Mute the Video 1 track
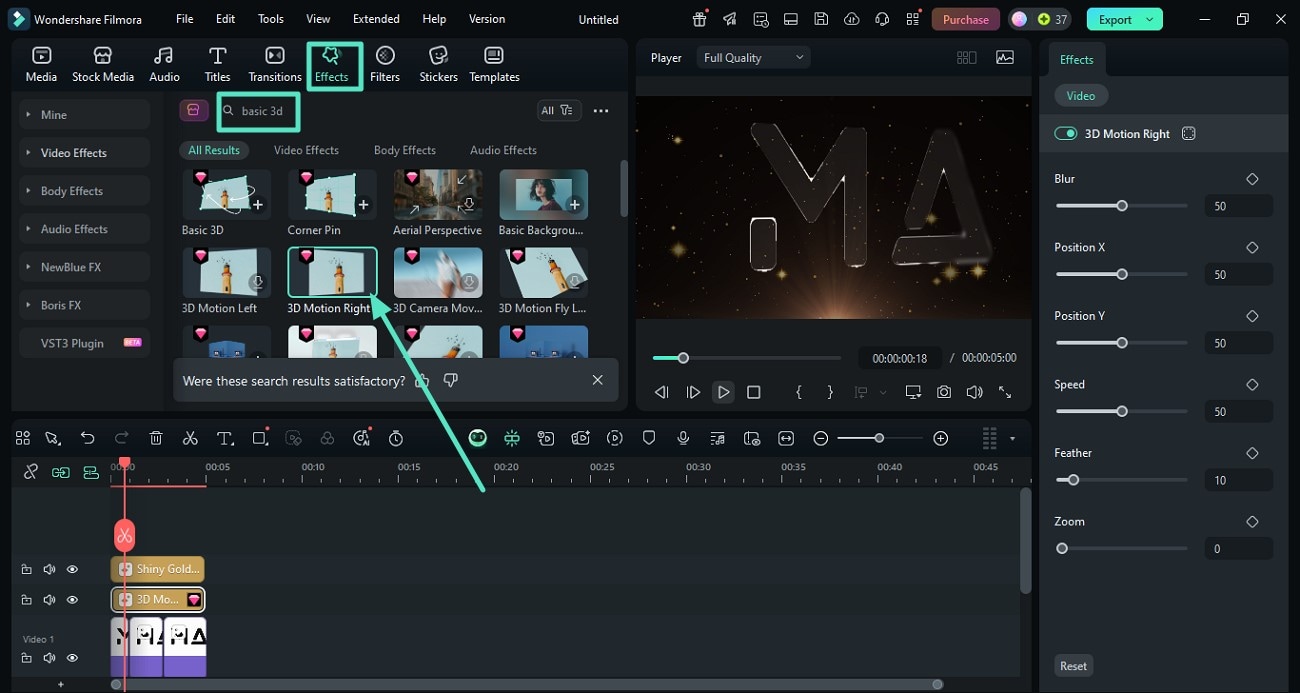The height and width of the screenshot is (693, 1300). click(49, 658)
